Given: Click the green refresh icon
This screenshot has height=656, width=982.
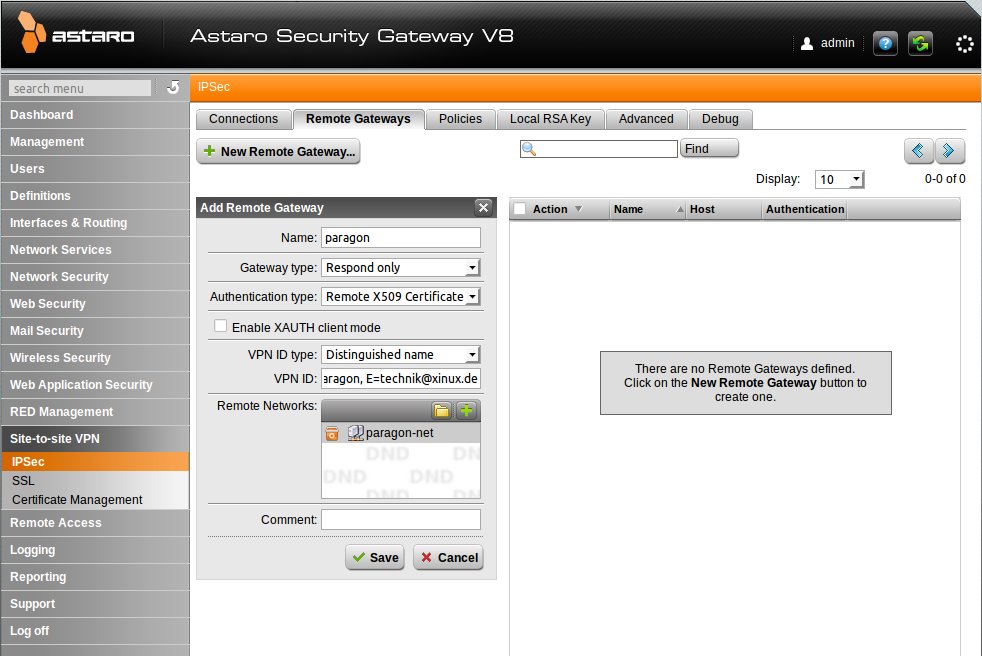Looking at the screenshot, I should click(x=919, y=44).
